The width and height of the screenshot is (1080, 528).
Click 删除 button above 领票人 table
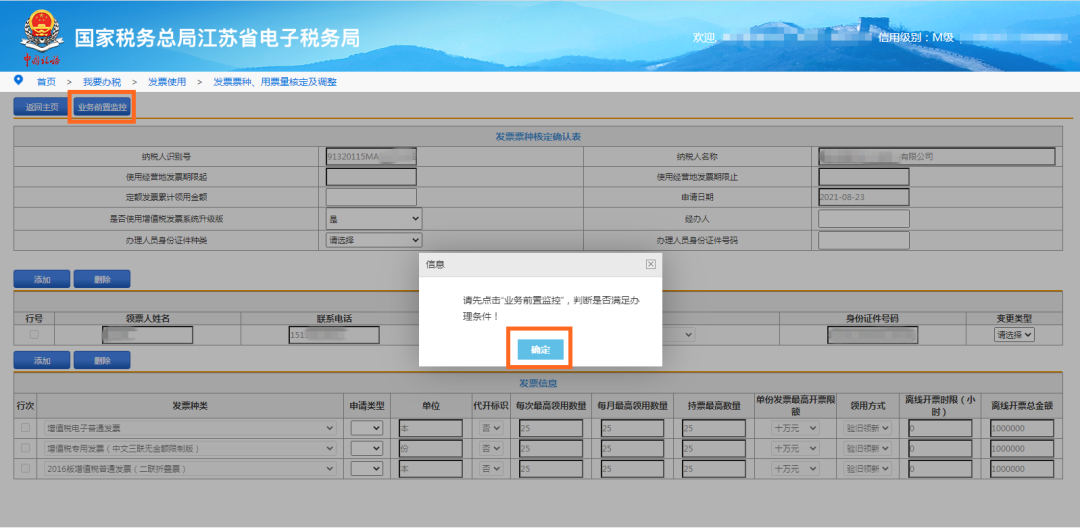(x=102, y=279)
